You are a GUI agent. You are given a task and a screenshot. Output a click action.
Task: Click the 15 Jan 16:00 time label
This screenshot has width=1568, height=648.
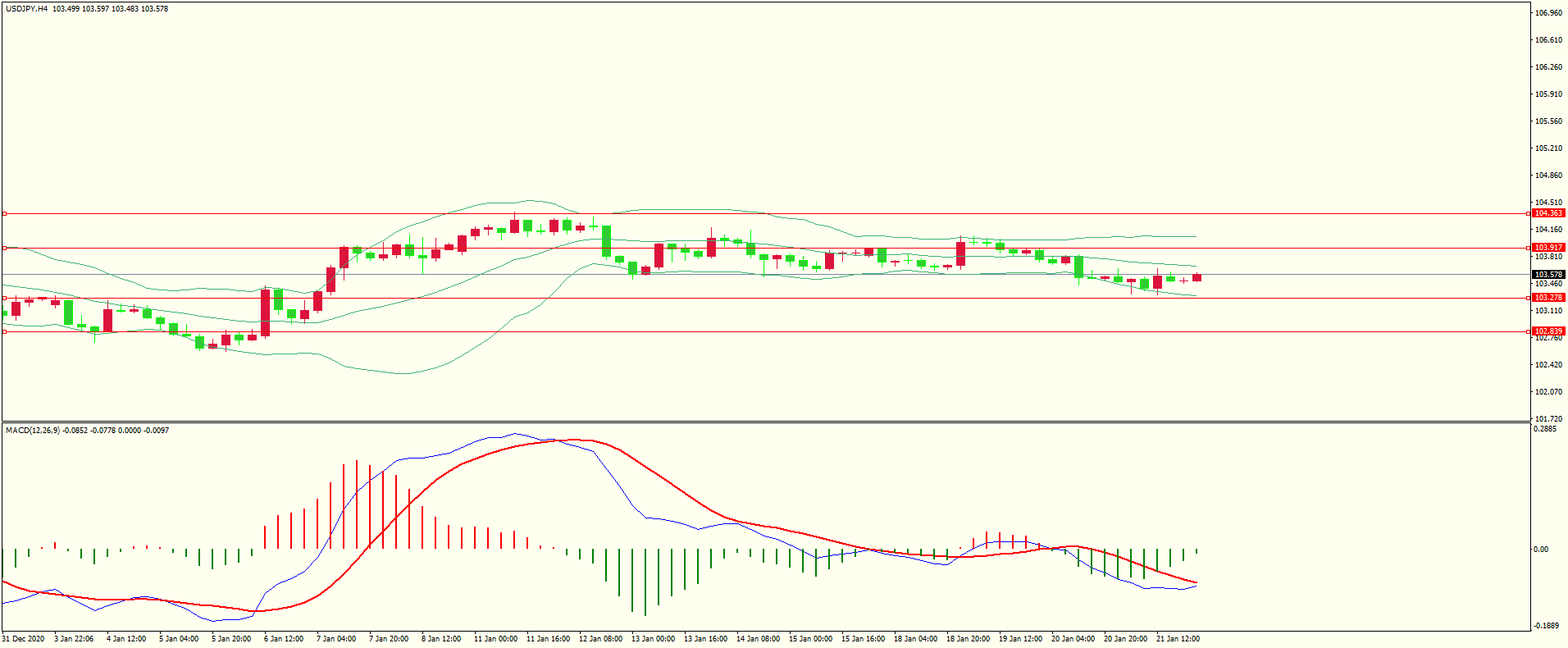coord(863,639)
